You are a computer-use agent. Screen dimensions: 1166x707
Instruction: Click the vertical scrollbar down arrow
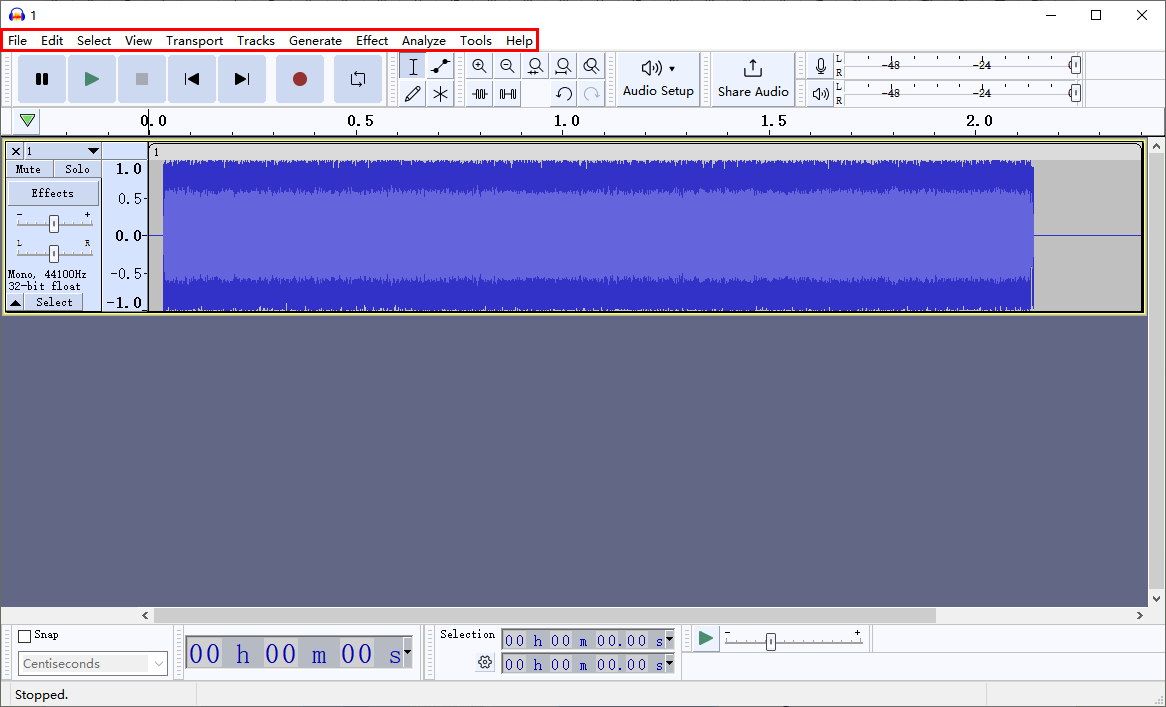[x=1156, y=598]
